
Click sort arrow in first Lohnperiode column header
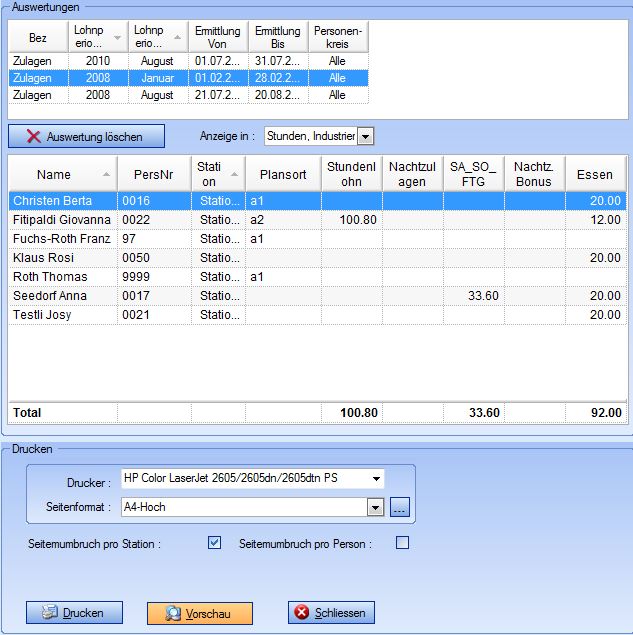[119, 37]
